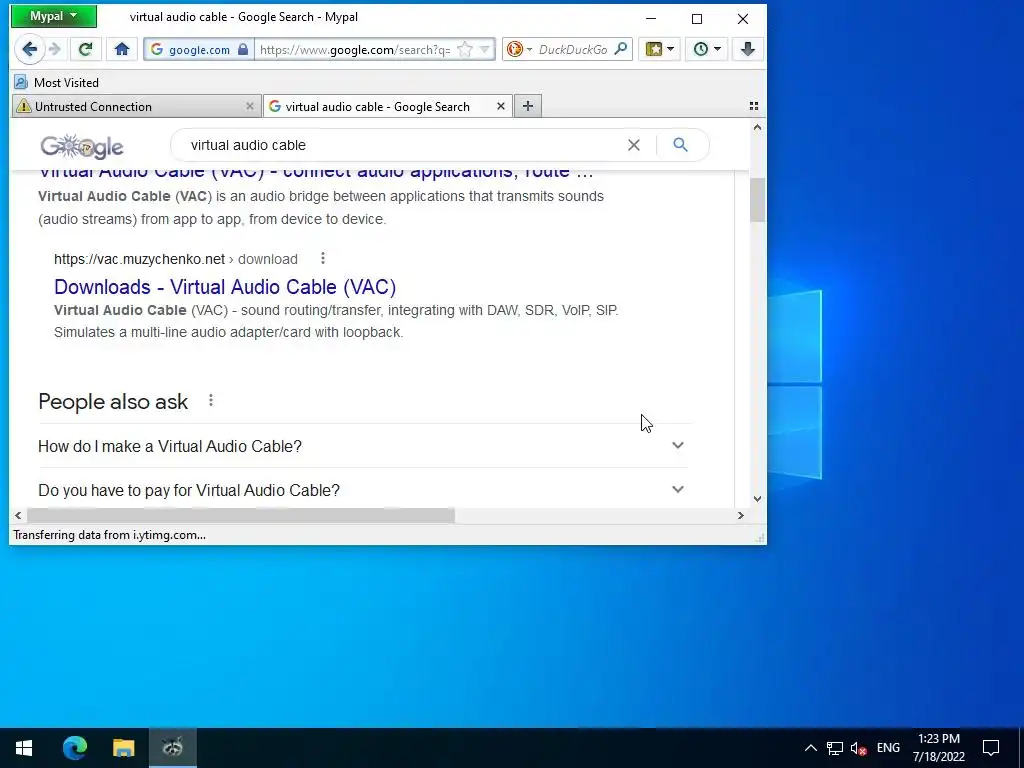The image size is (1024, 768).
Task: Open People also ask options dots
Action: (x=211, y=400)
